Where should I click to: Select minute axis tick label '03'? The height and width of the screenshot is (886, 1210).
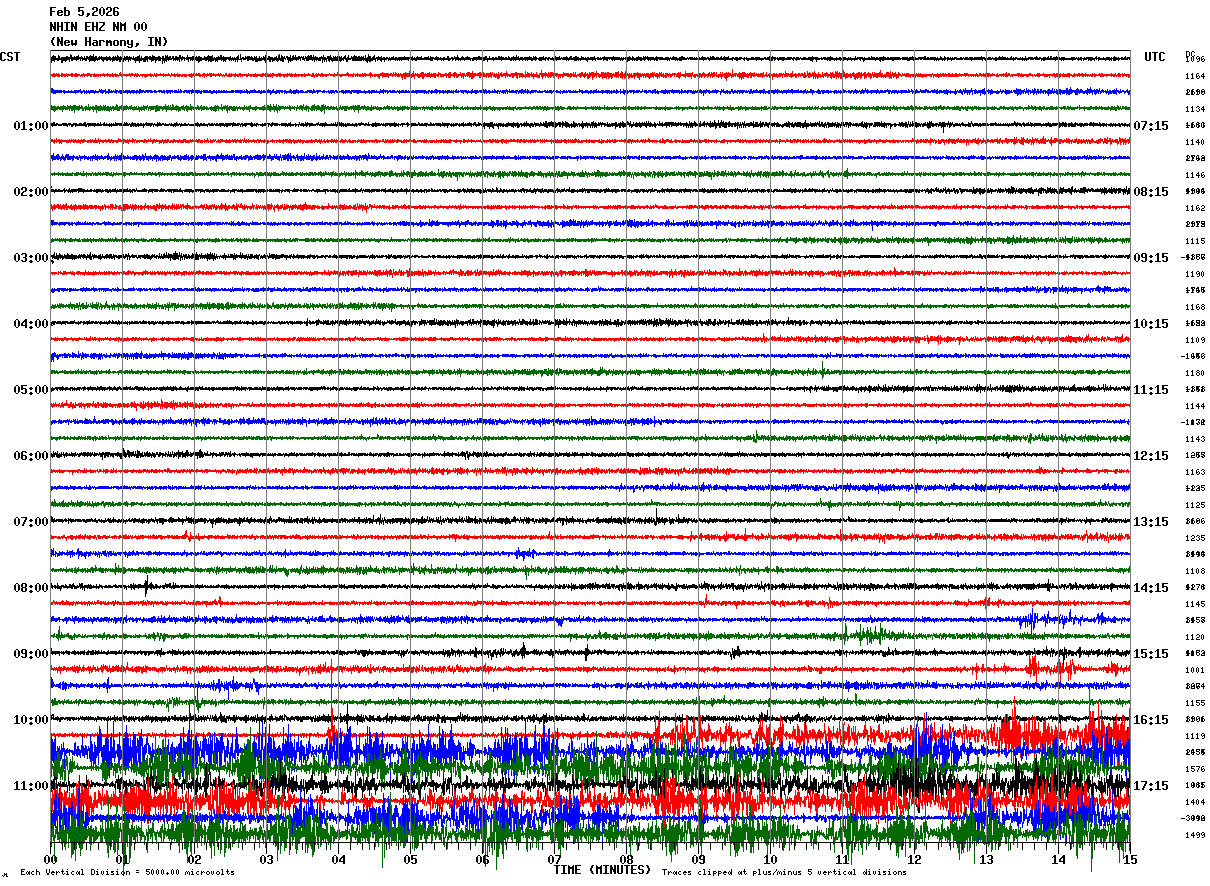click(267, 860)
